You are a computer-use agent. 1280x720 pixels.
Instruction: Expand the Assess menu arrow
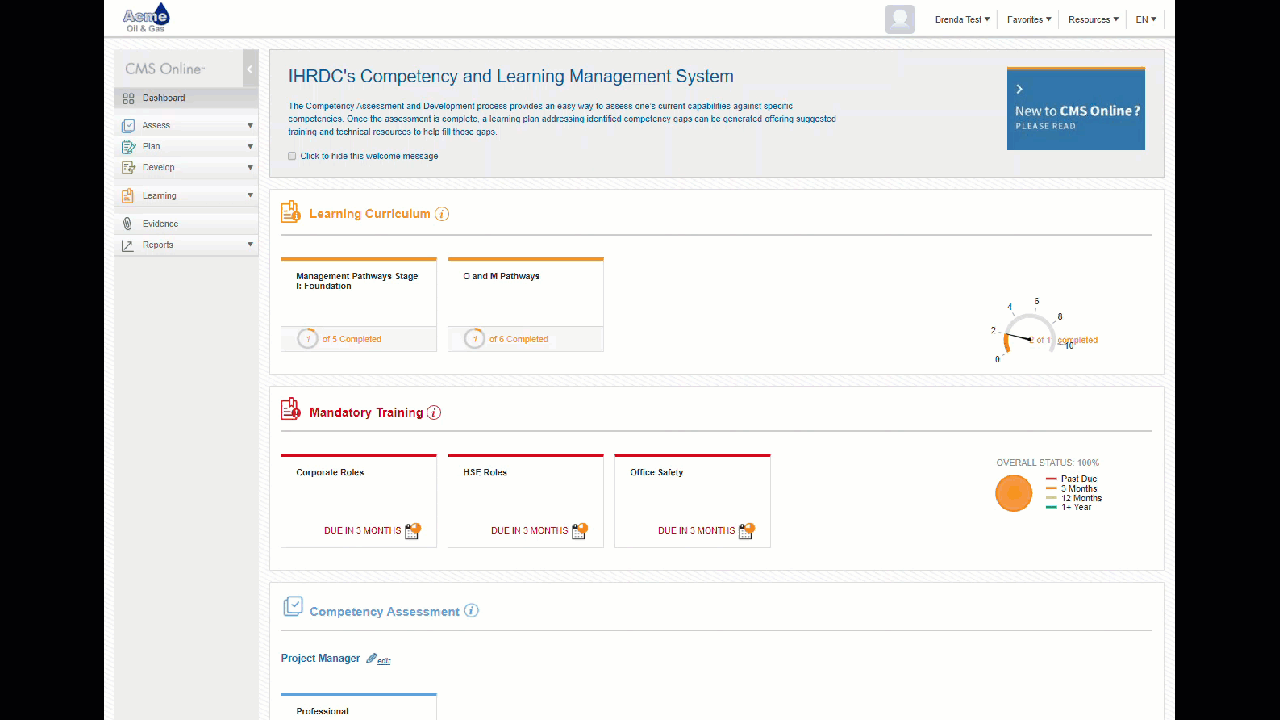(x=250, y=126)
